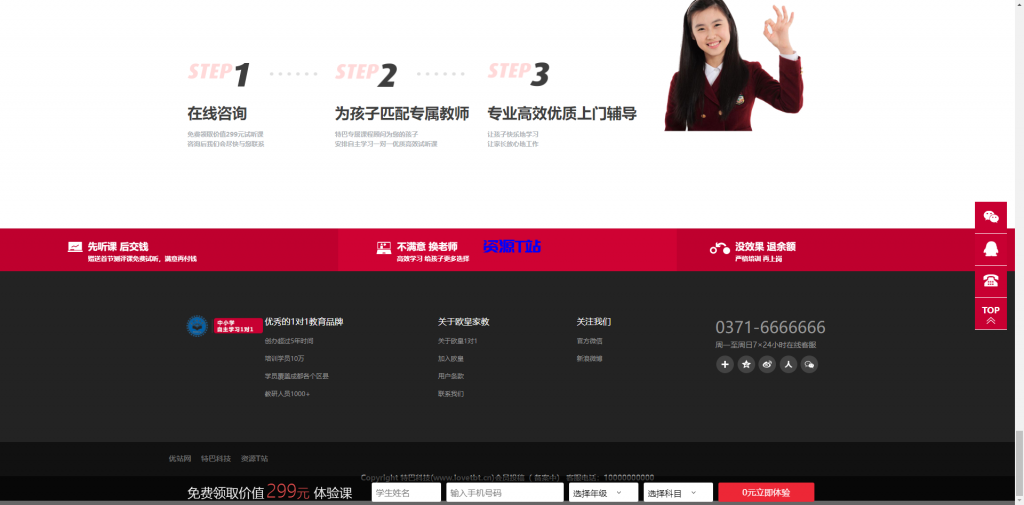Click the telephone icon in the side panel
The height and width of the screenshot is (505, 1024).
click(991, 282)
